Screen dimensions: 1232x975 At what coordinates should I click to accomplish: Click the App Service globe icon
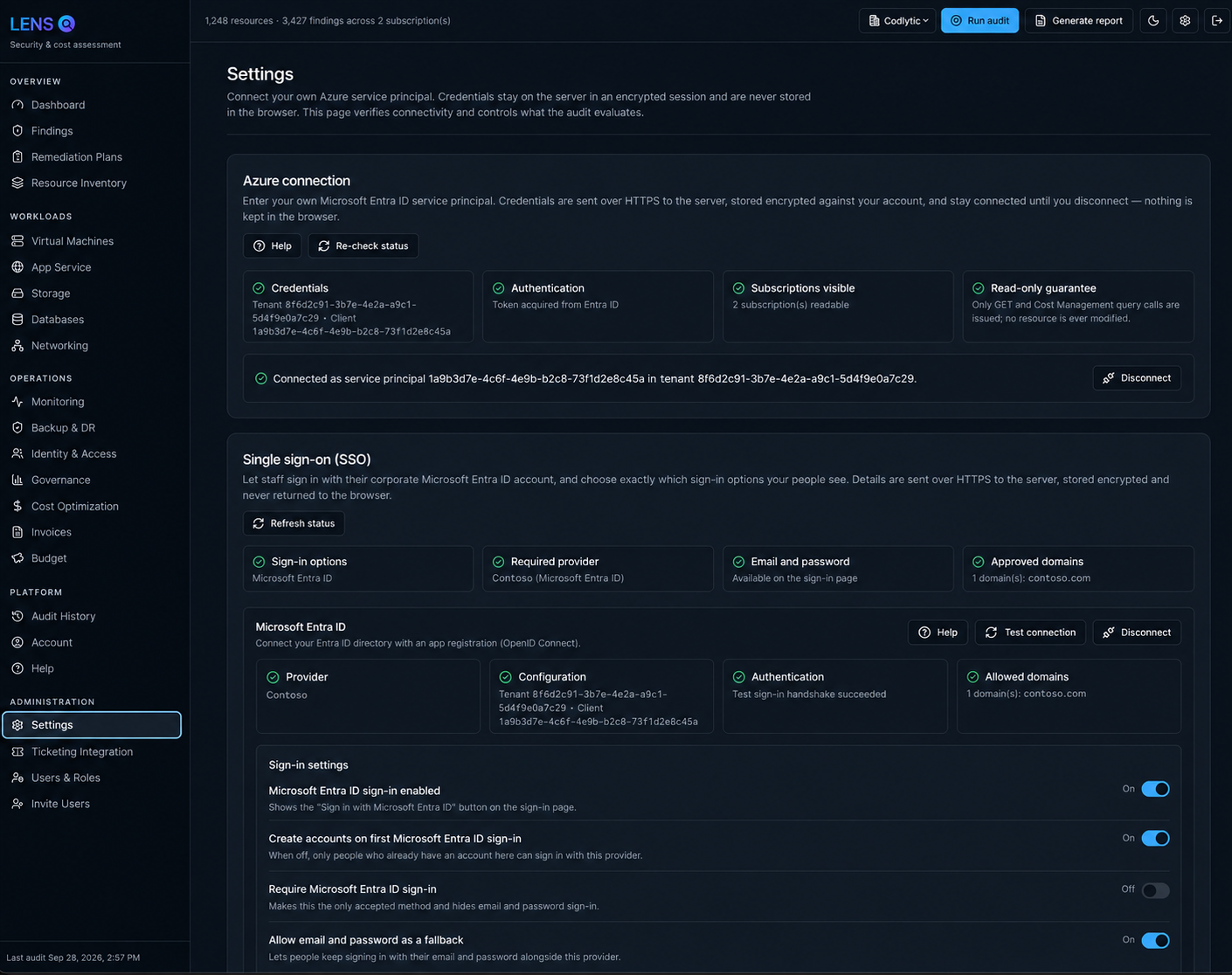(17, 267)
